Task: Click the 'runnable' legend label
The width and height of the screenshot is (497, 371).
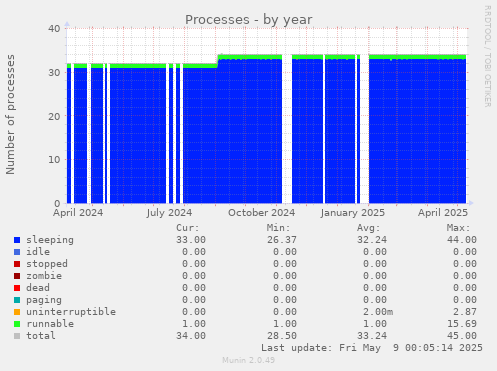Action: (x=50, y=324)
